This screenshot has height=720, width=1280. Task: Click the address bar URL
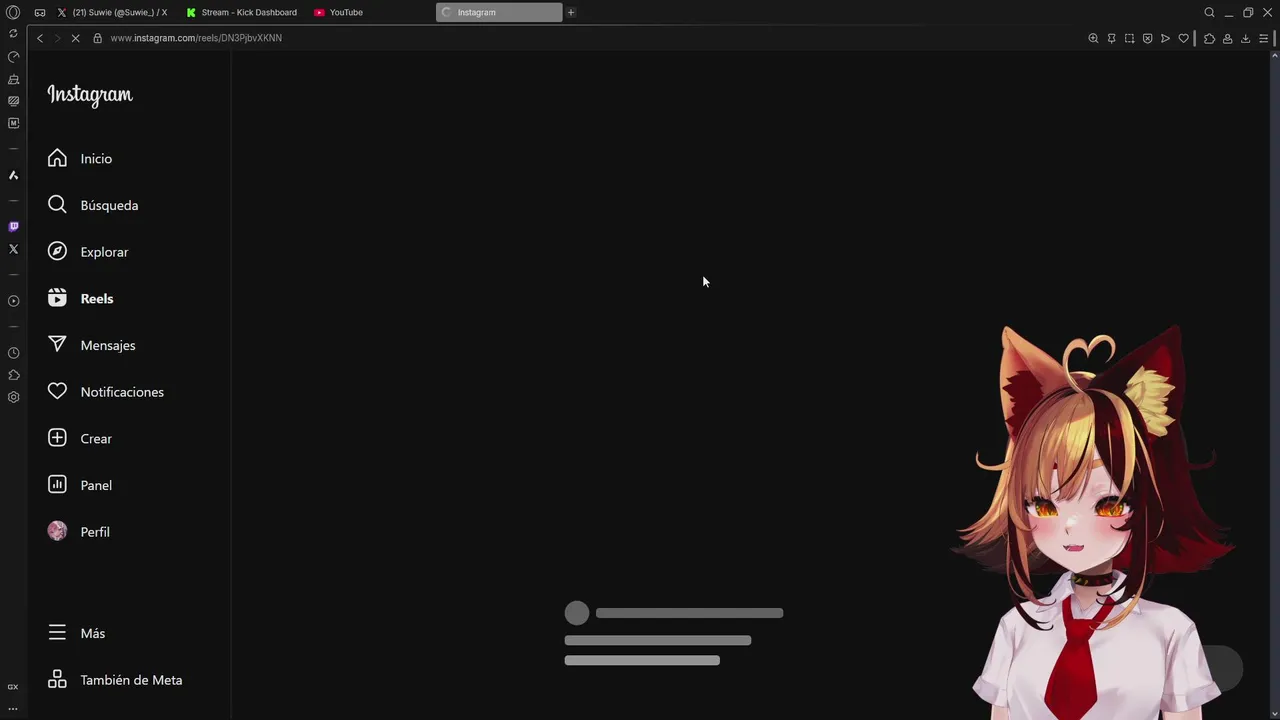[x=196, y=38]
